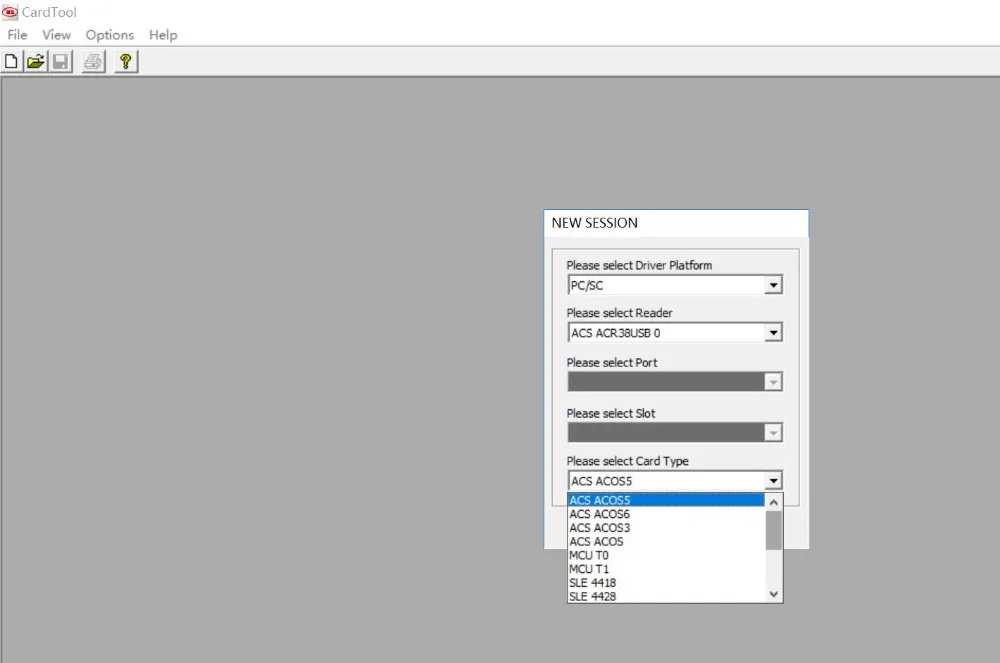Click the New session toolbar icon
This screenshot has width=1000, height=663.
click(x=11, y=62)
